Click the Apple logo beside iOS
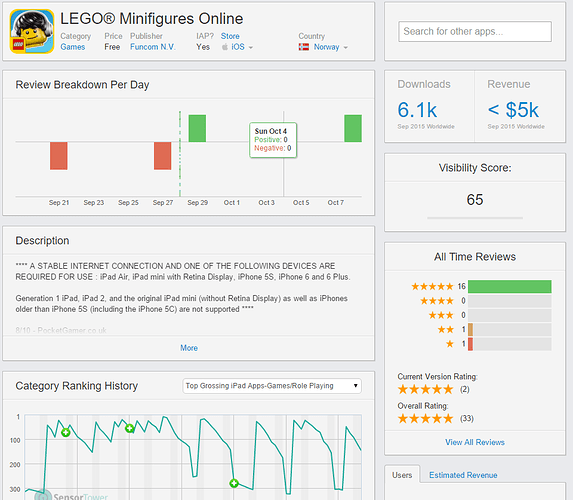This screenshot has width=573, height=500. click(x=225, y=47)
